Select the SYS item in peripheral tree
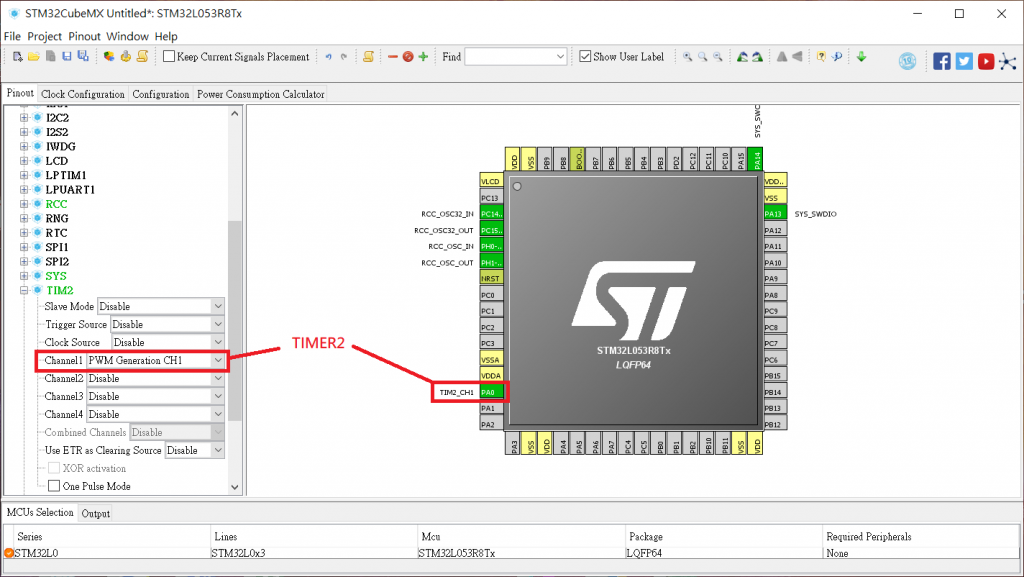1024x577 pixels. (x=56, y=275)
